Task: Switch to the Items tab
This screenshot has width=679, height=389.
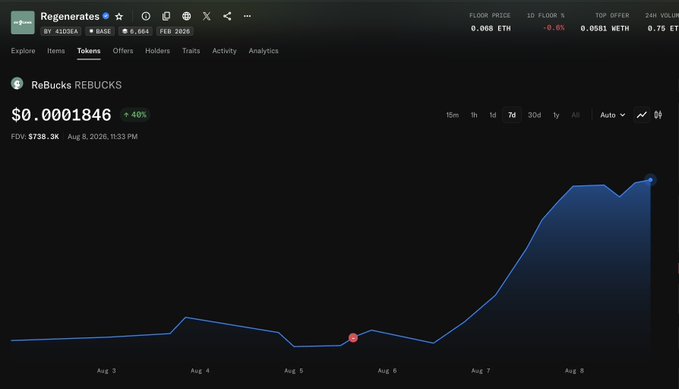Action: coord(56,51)
